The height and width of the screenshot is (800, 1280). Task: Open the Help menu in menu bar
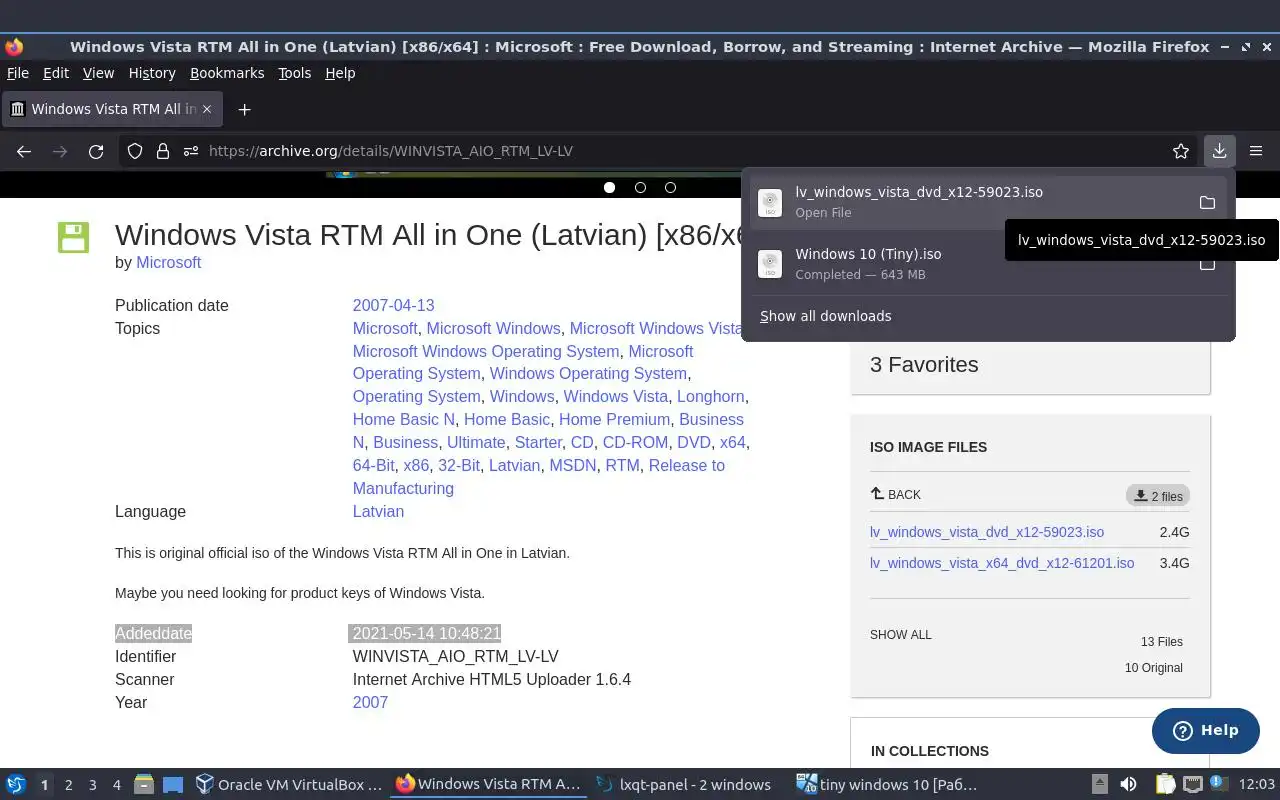[340, 73]
